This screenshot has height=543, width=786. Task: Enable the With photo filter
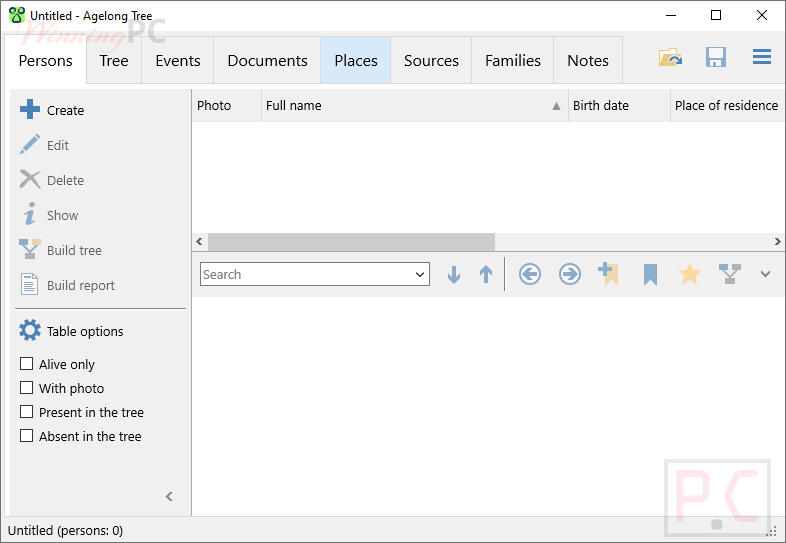click(x=27, y=388)
